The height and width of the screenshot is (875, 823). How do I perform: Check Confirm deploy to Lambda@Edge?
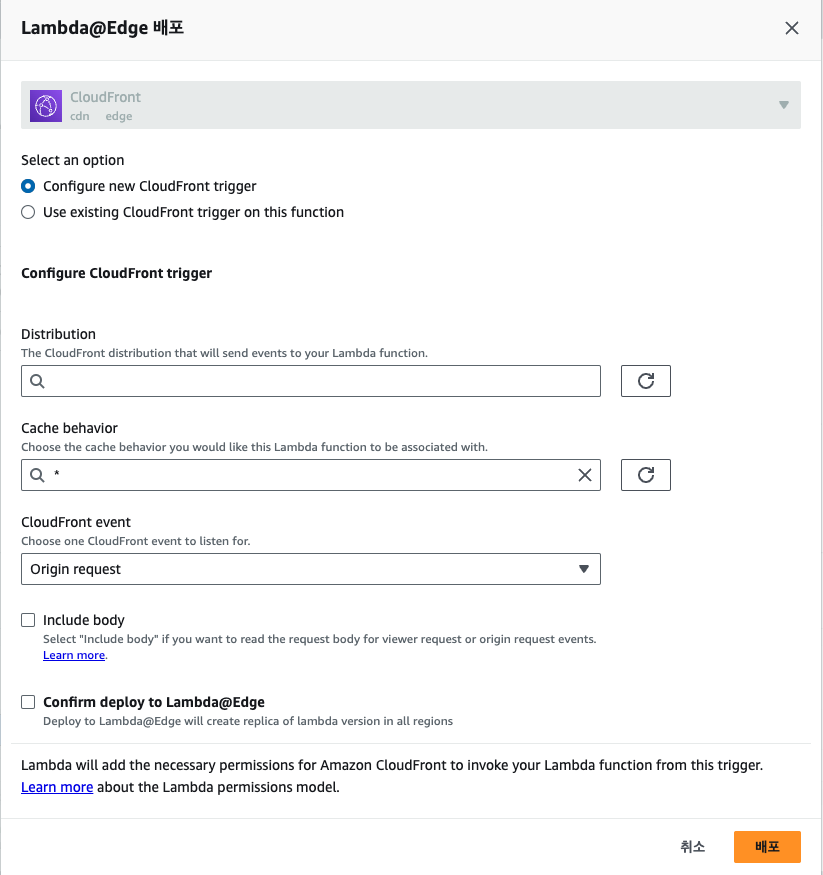coord(29,702)
